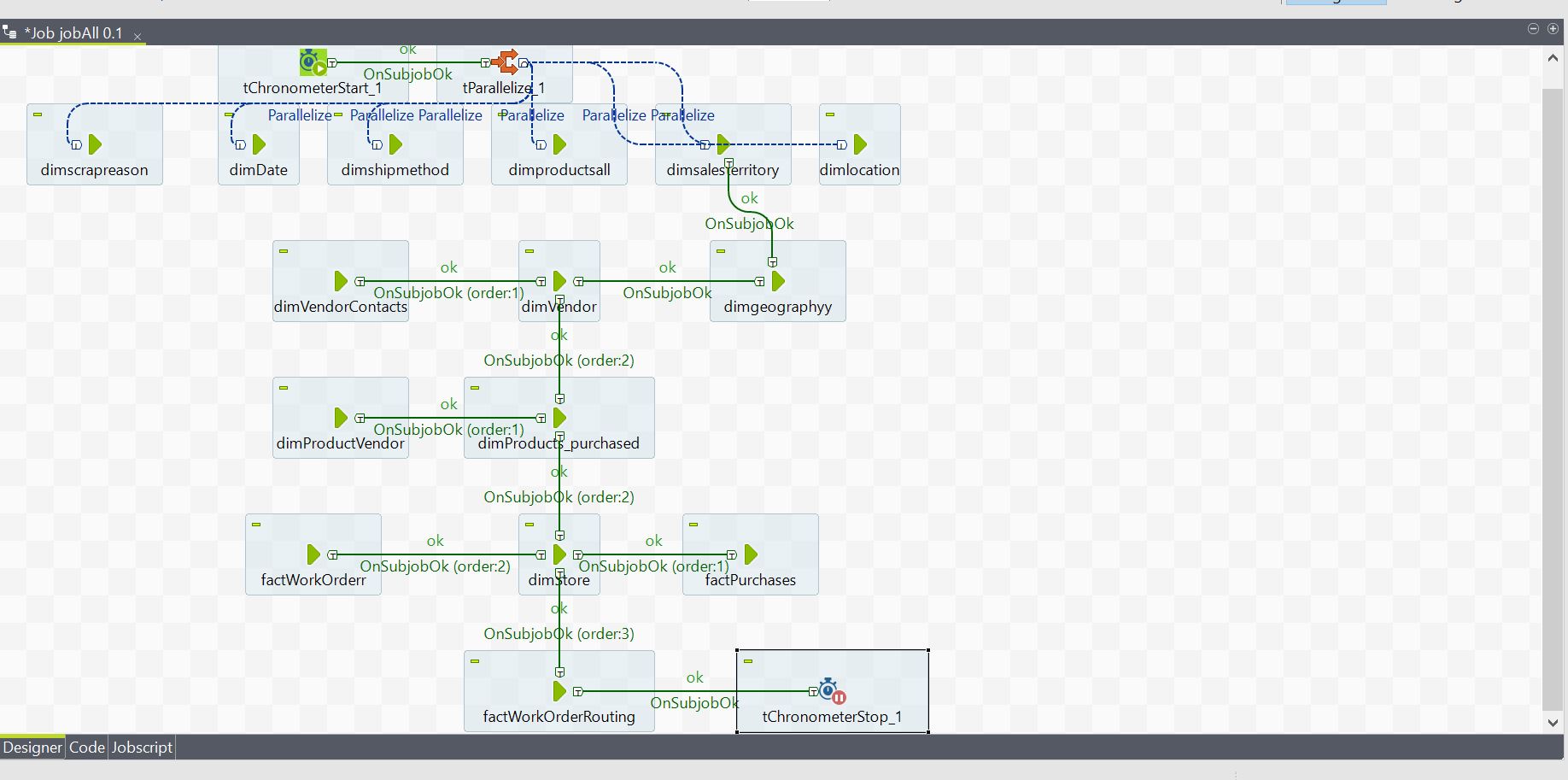
Task: Select the OnSubjobOk (order:3) connection label
Action: point(559,634)
